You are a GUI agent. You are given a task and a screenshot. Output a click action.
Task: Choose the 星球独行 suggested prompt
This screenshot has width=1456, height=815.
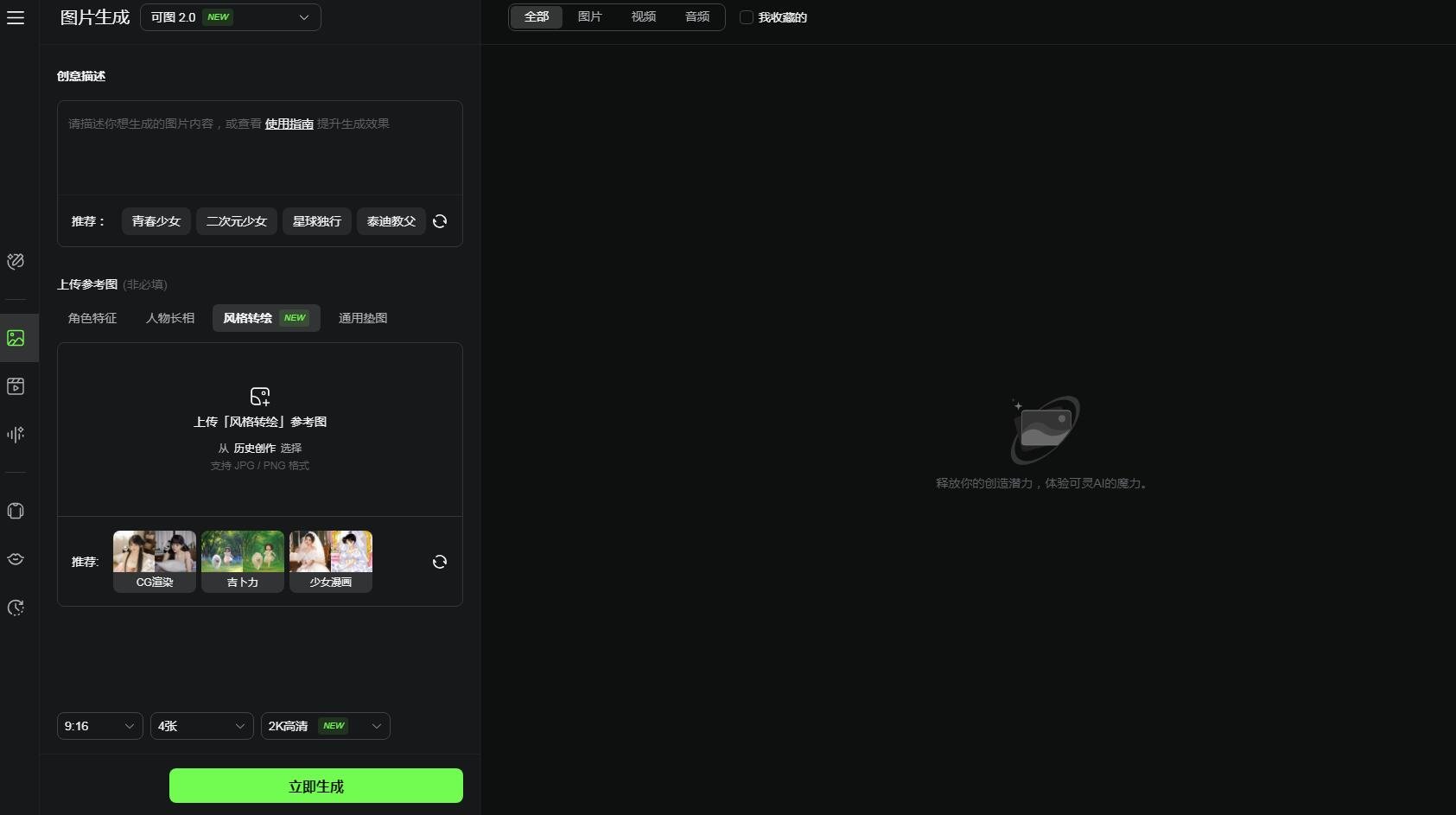tap(317, 221)
